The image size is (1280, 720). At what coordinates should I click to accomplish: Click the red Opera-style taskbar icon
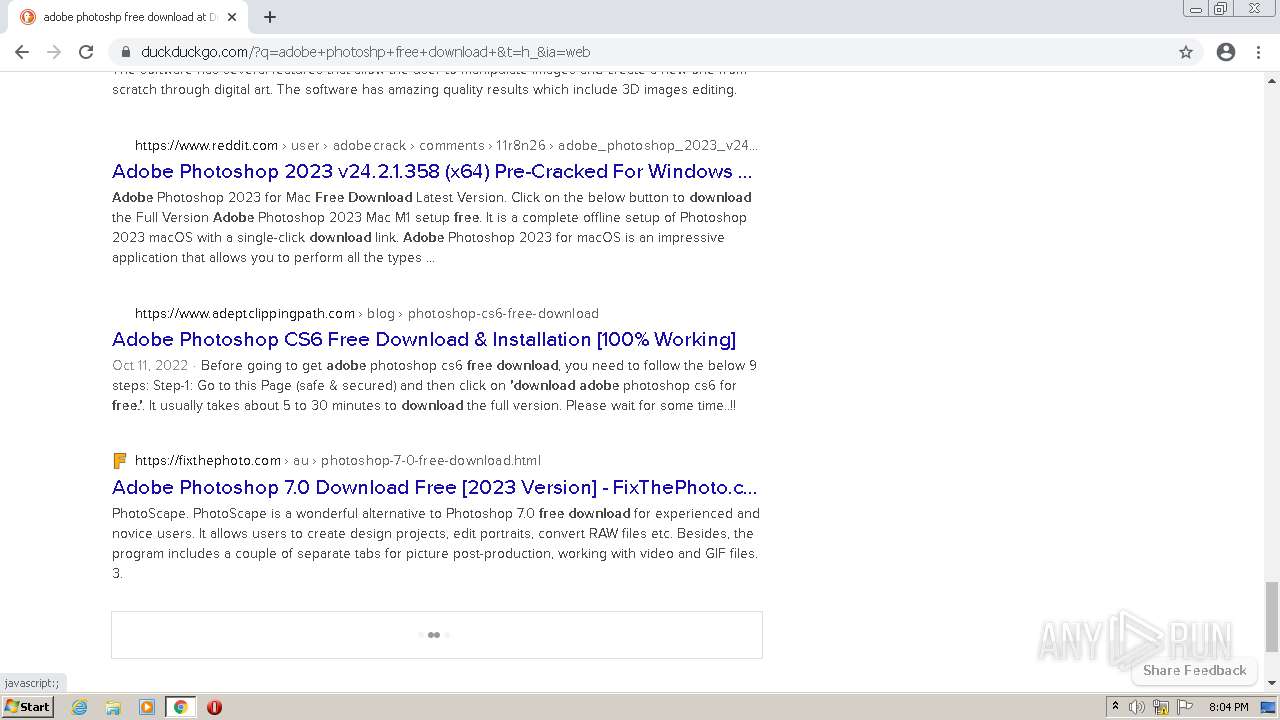coord(214,707)
